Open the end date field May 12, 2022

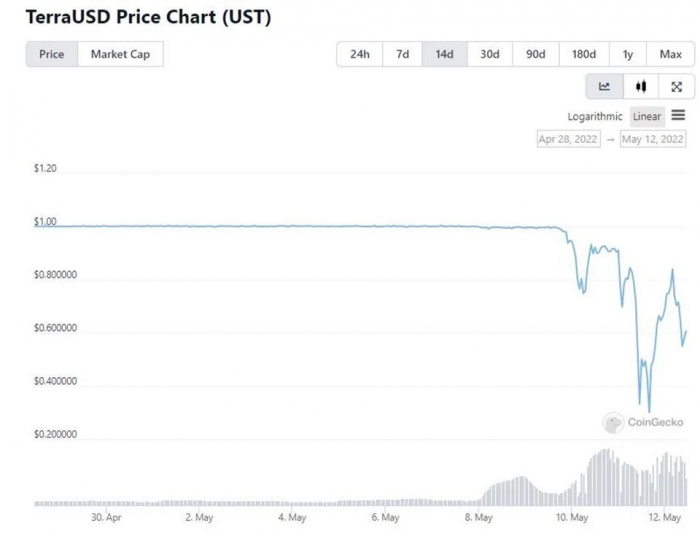pyautogui.click(x=652, y=140)
